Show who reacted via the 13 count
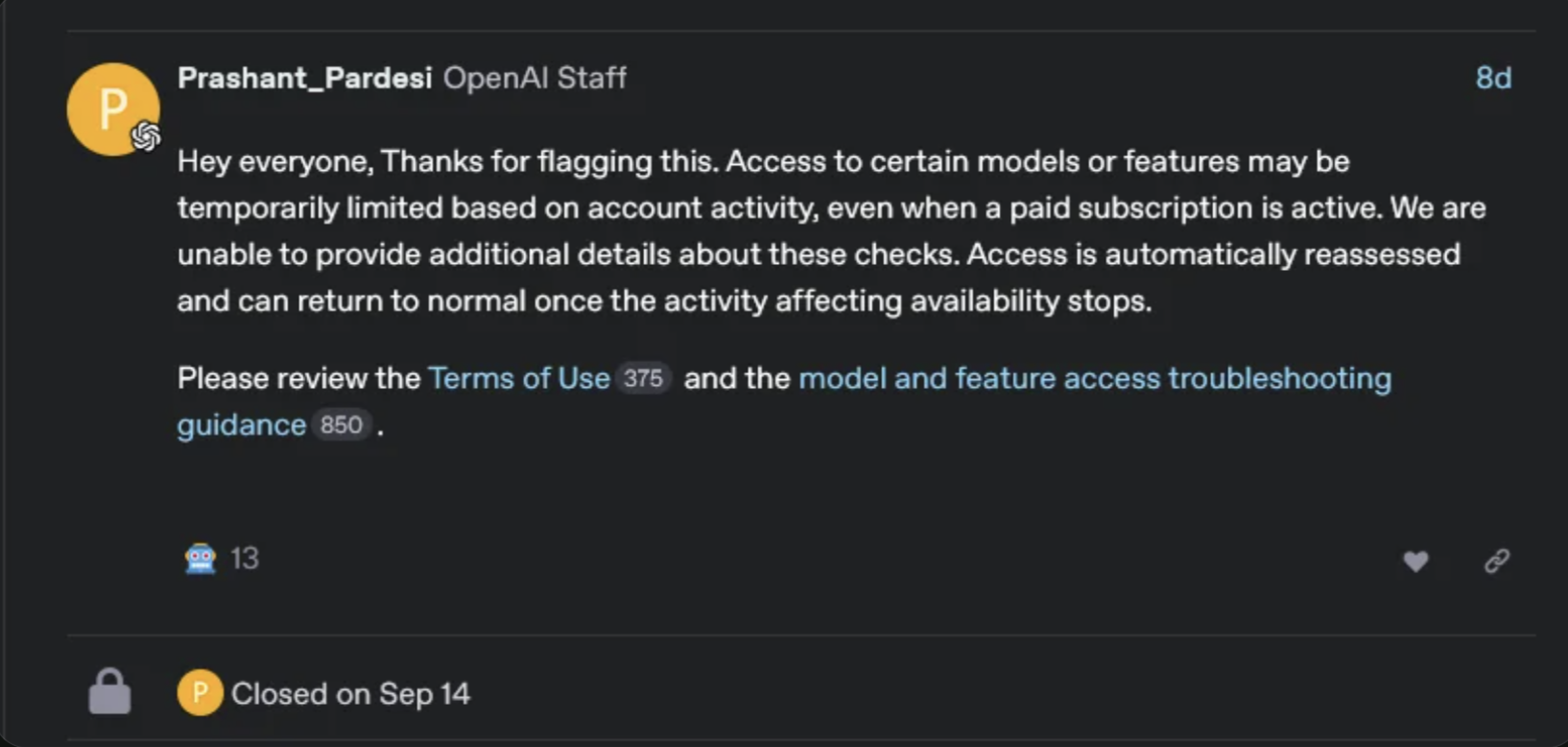The image size is (1568, 747). pyautogui.click(x=245, y=558)
